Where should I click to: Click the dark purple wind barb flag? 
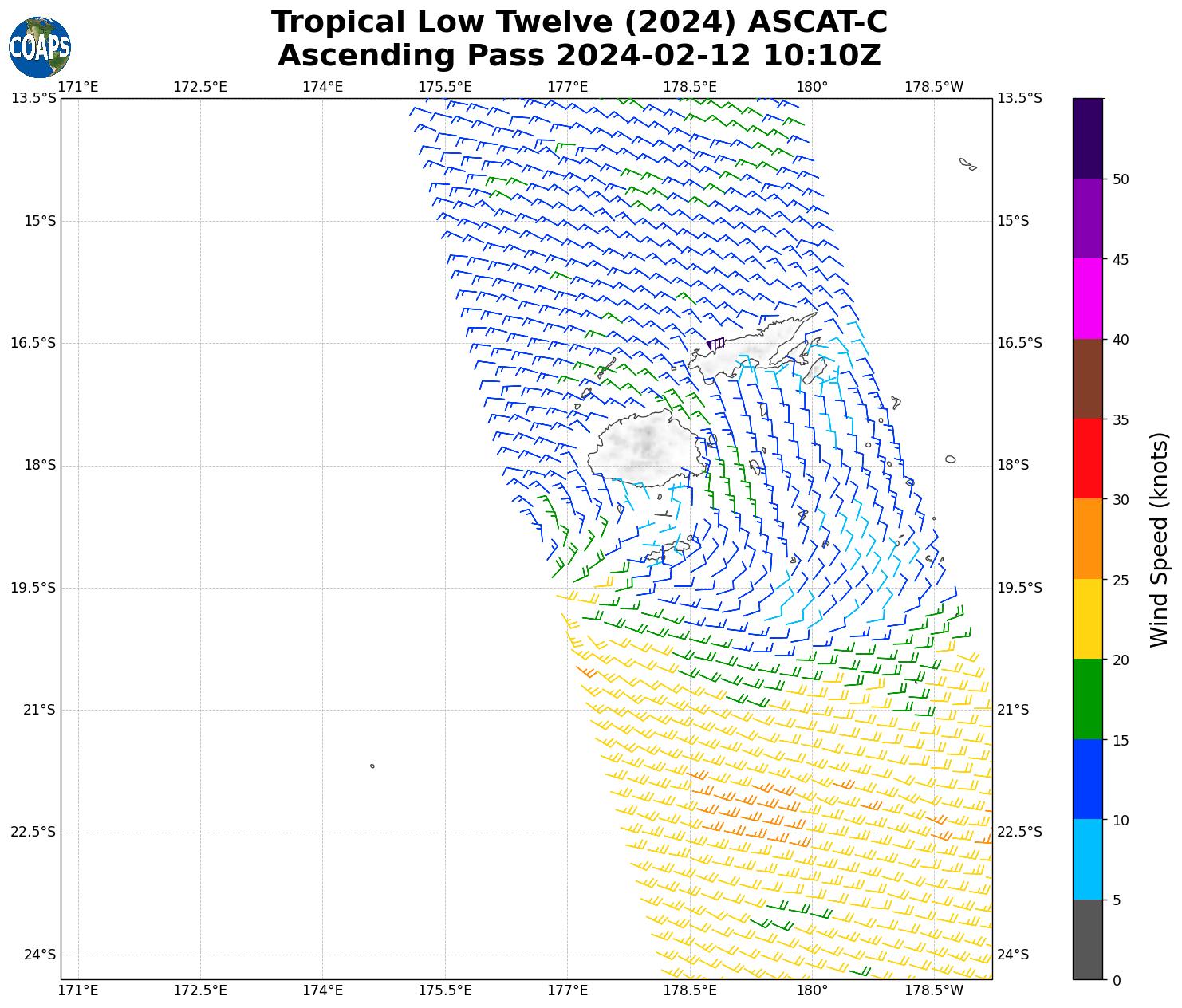point(715,345)
